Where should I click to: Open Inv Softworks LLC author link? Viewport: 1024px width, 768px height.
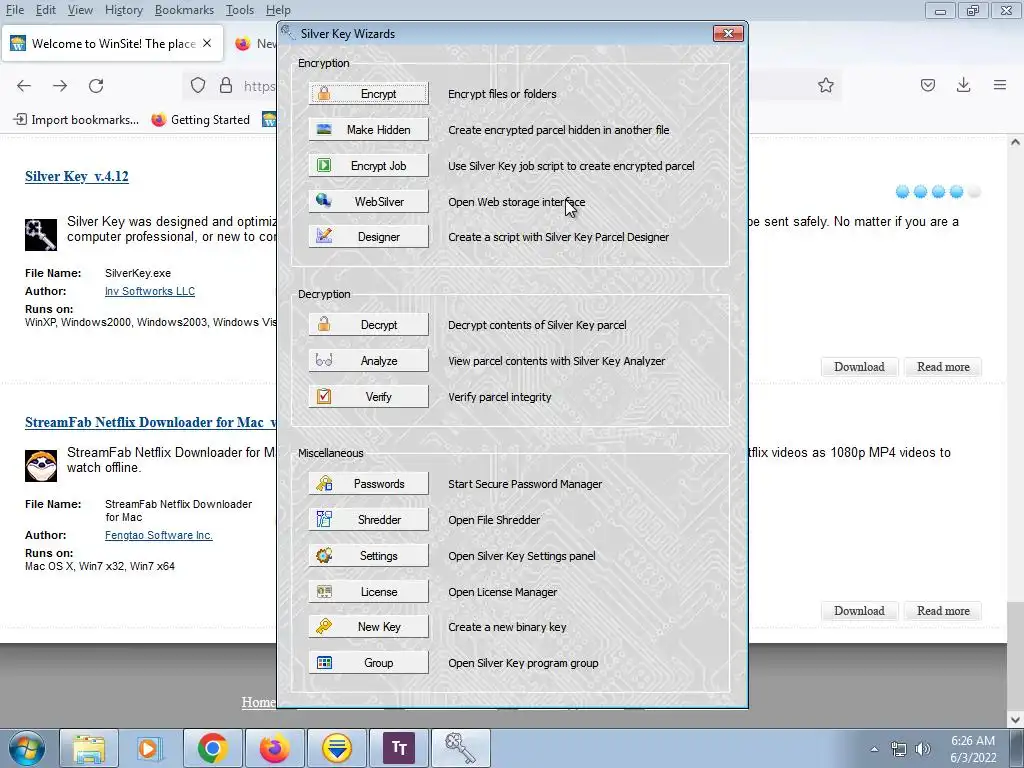point(150,291)
